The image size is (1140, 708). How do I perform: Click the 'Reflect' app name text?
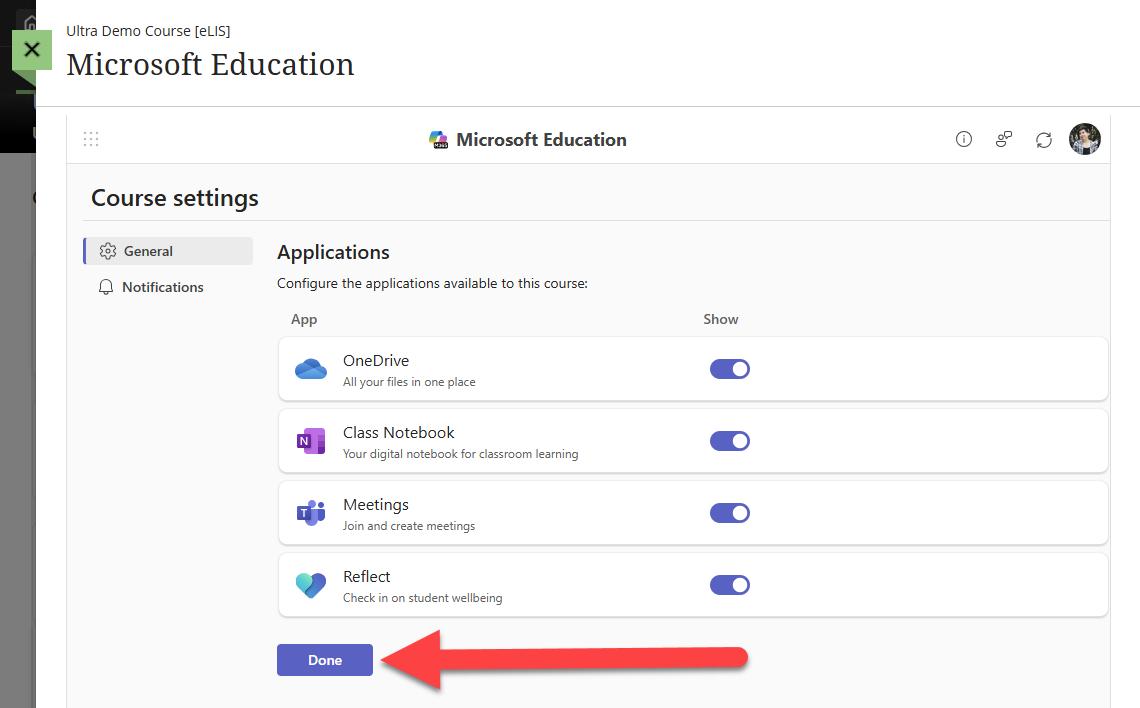pyautogui.click(x=366, y=576)
